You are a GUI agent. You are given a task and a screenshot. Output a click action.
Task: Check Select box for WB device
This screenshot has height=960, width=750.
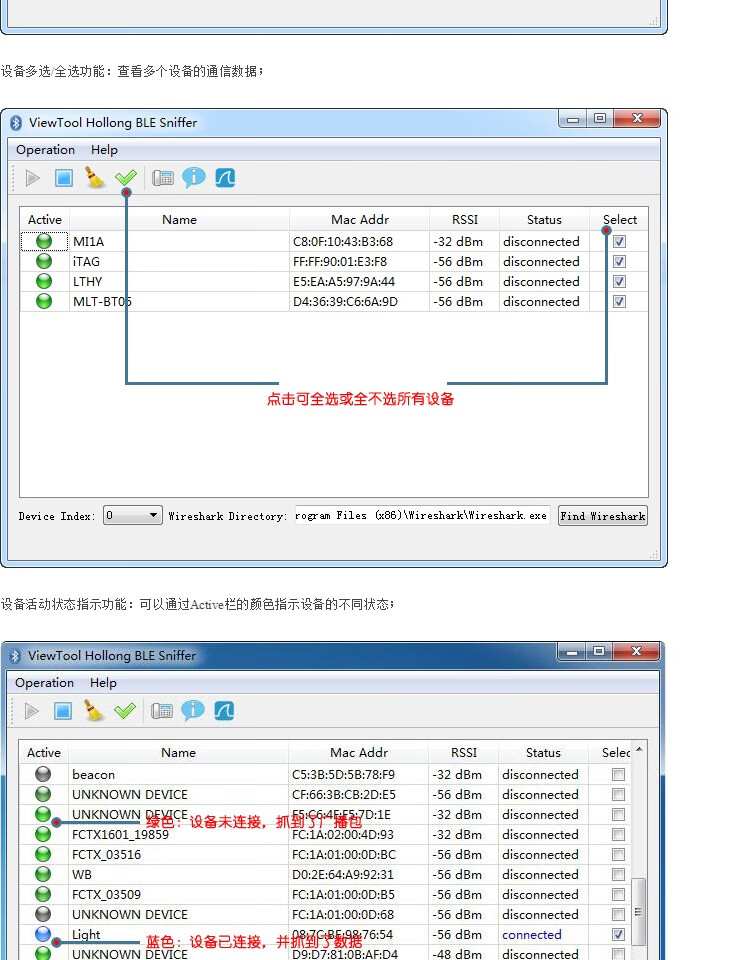click(x=618, y=874)
